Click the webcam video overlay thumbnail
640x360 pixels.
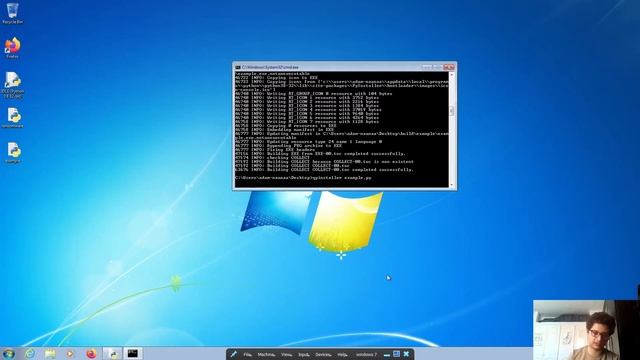586,330
